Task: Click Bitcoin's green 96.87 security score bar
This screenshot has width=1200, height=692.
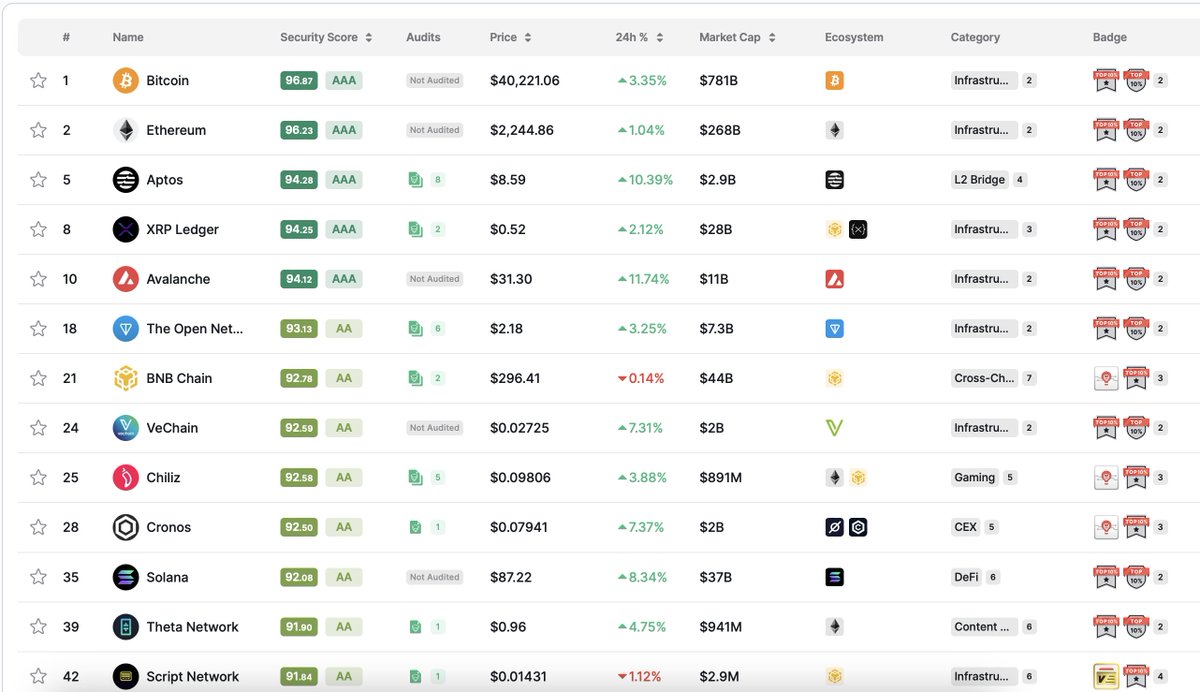Action: coord(298,80)
